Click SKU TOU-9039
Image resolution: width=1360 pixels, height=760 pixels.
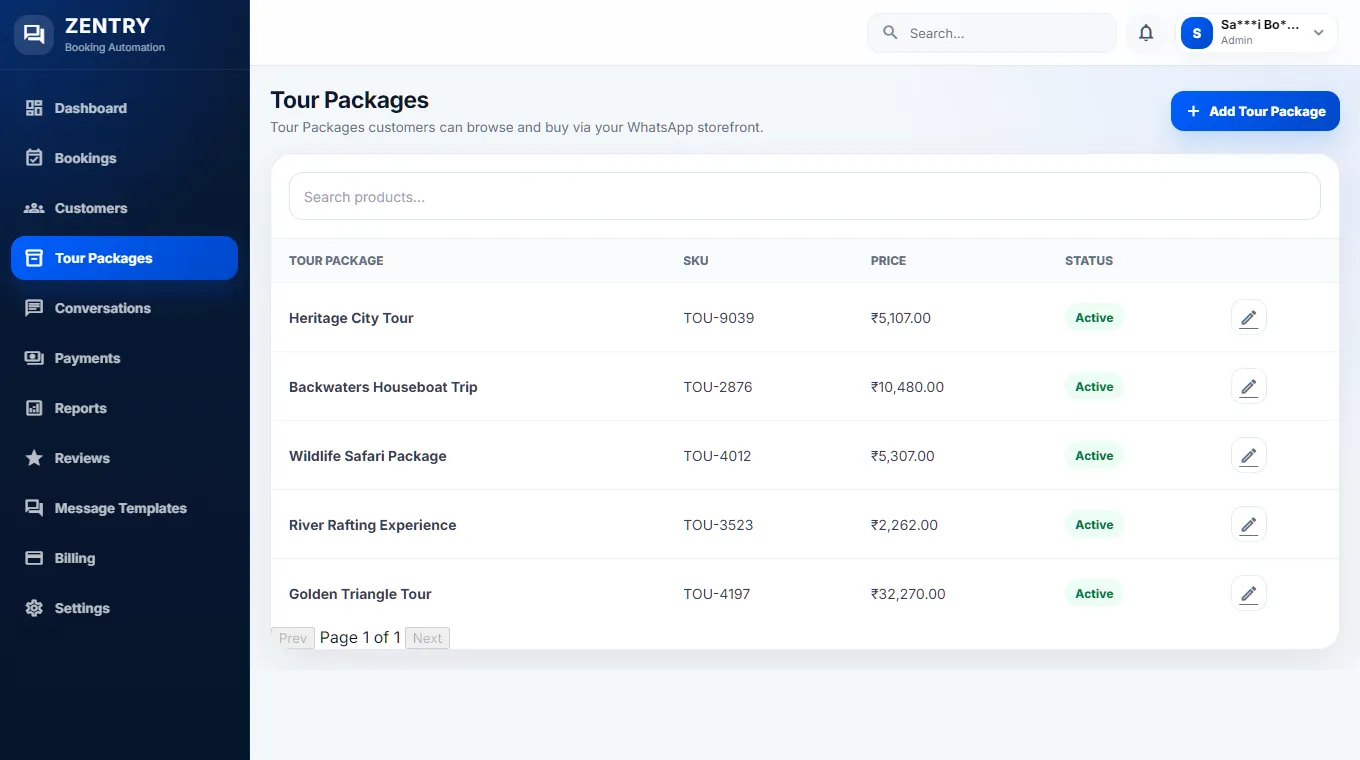[x=719, y=318]
